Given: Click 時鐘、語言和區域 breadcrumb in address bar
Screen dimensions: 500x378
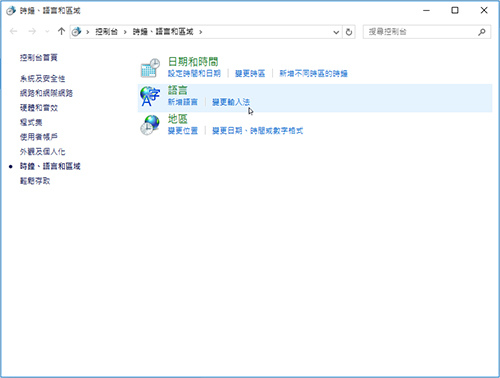Looking at the screenshot, I should (163, 32).
